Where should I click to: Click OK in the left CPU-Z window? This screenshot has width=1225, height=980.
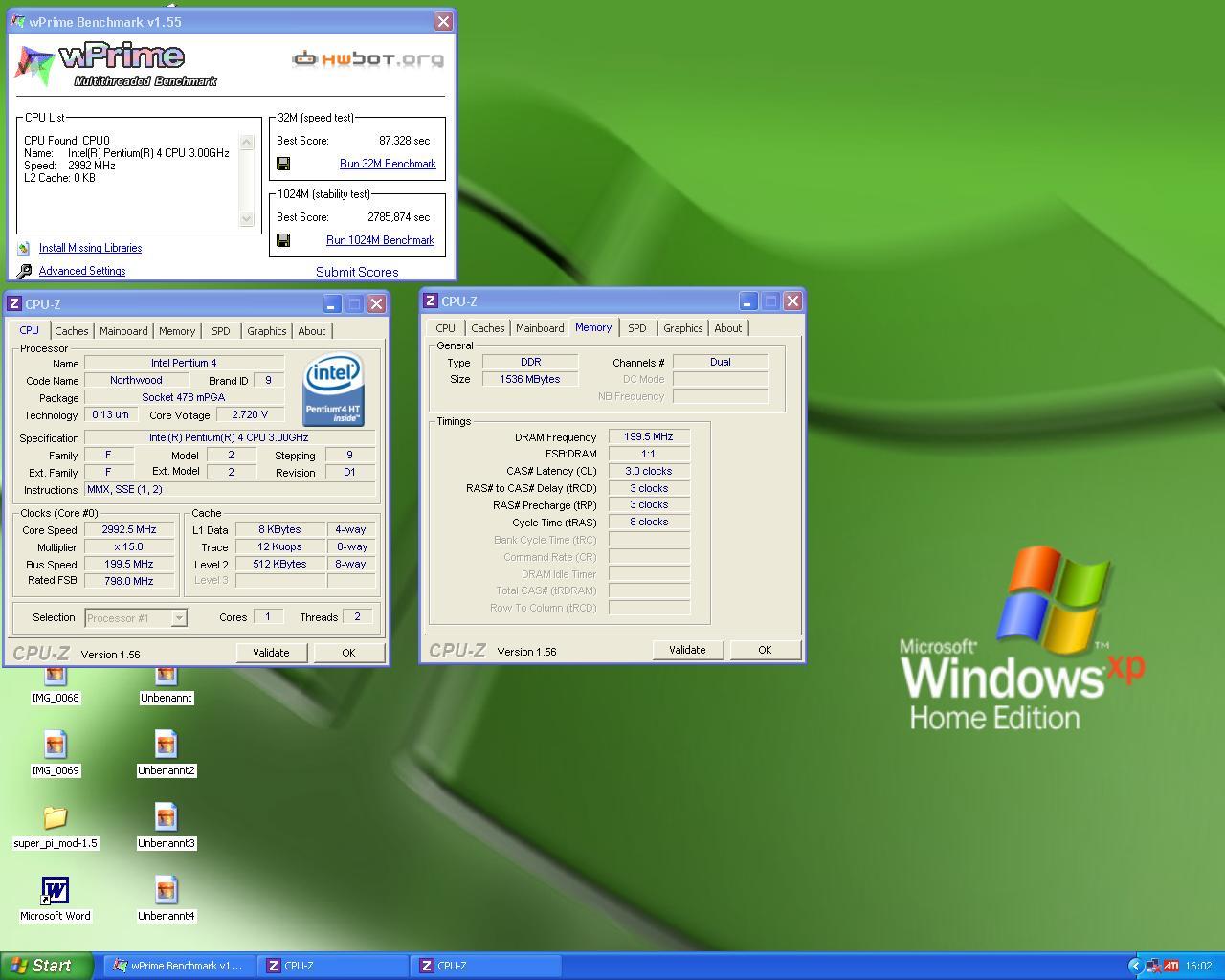tap(348, 653)
